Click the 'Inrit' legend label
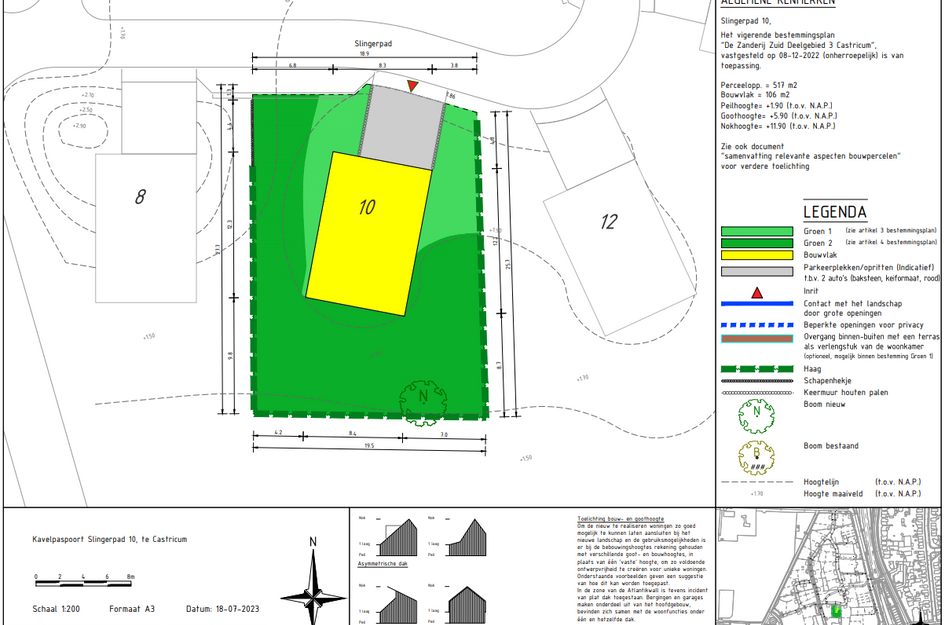 (x=811, y=291)
